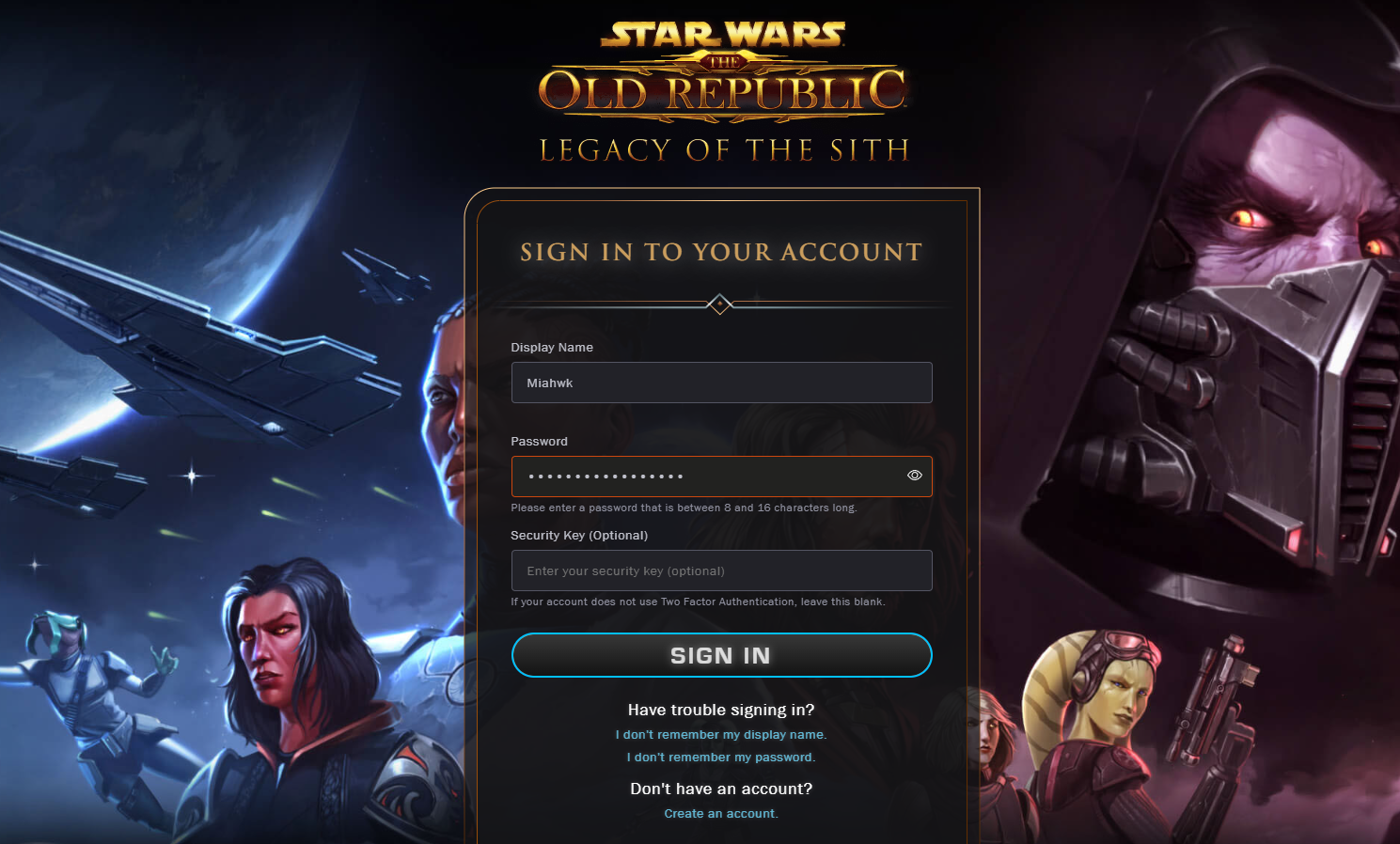Click the password length validation message
This screenshot has height=844, width=1400.
click(684, 508)
